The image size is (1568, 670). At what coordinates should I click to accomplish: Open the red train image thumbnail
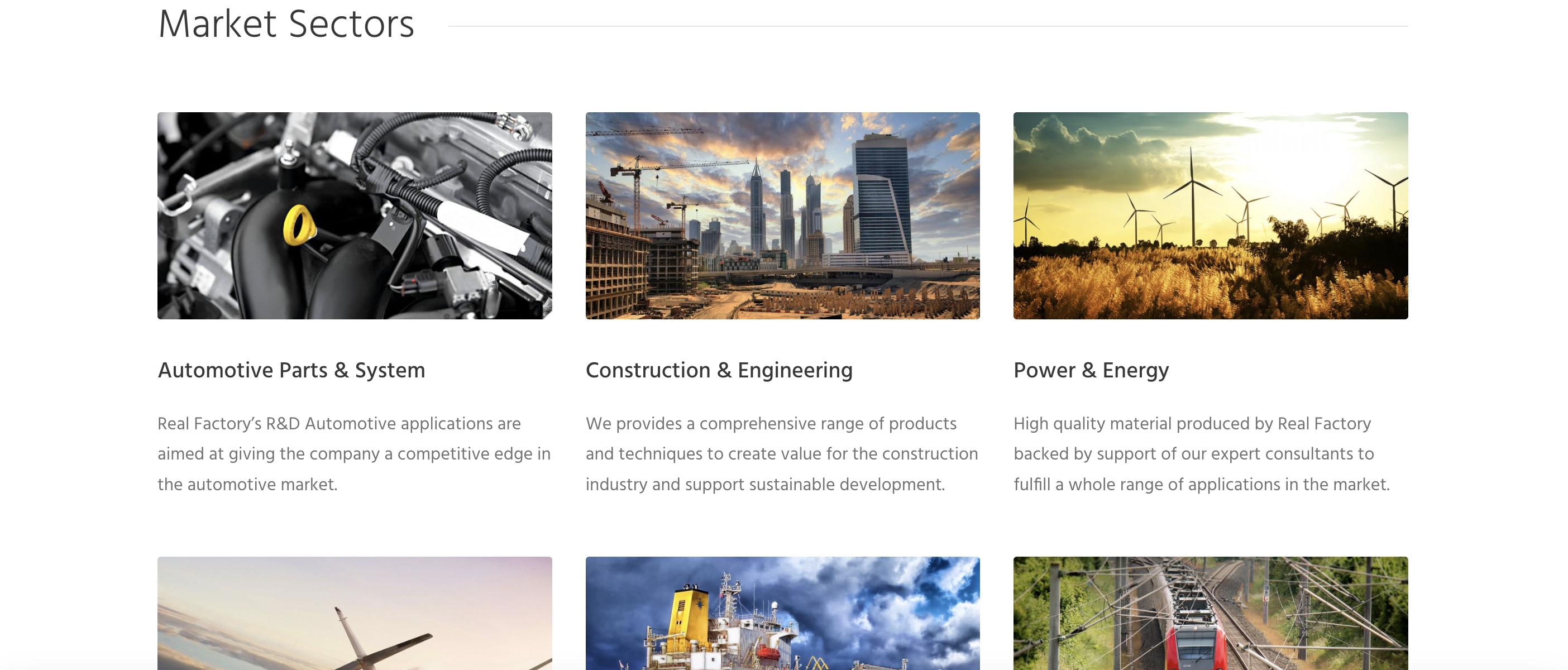pyautogui.click(x=1210, y=614)
